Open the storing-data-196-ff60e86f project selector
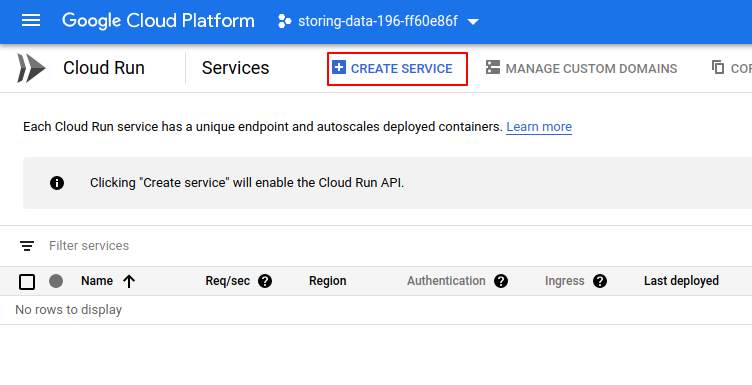The image size is (752, 385). point(378,21)
